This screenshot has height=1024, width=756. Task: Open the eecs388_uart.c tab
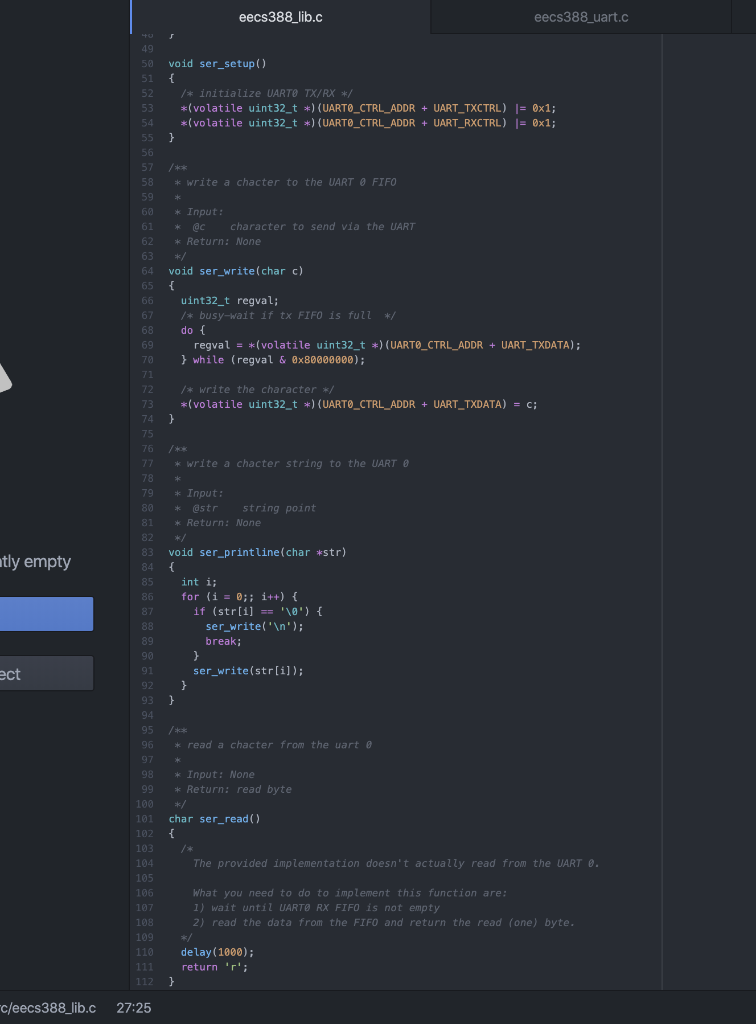(581, 17)
